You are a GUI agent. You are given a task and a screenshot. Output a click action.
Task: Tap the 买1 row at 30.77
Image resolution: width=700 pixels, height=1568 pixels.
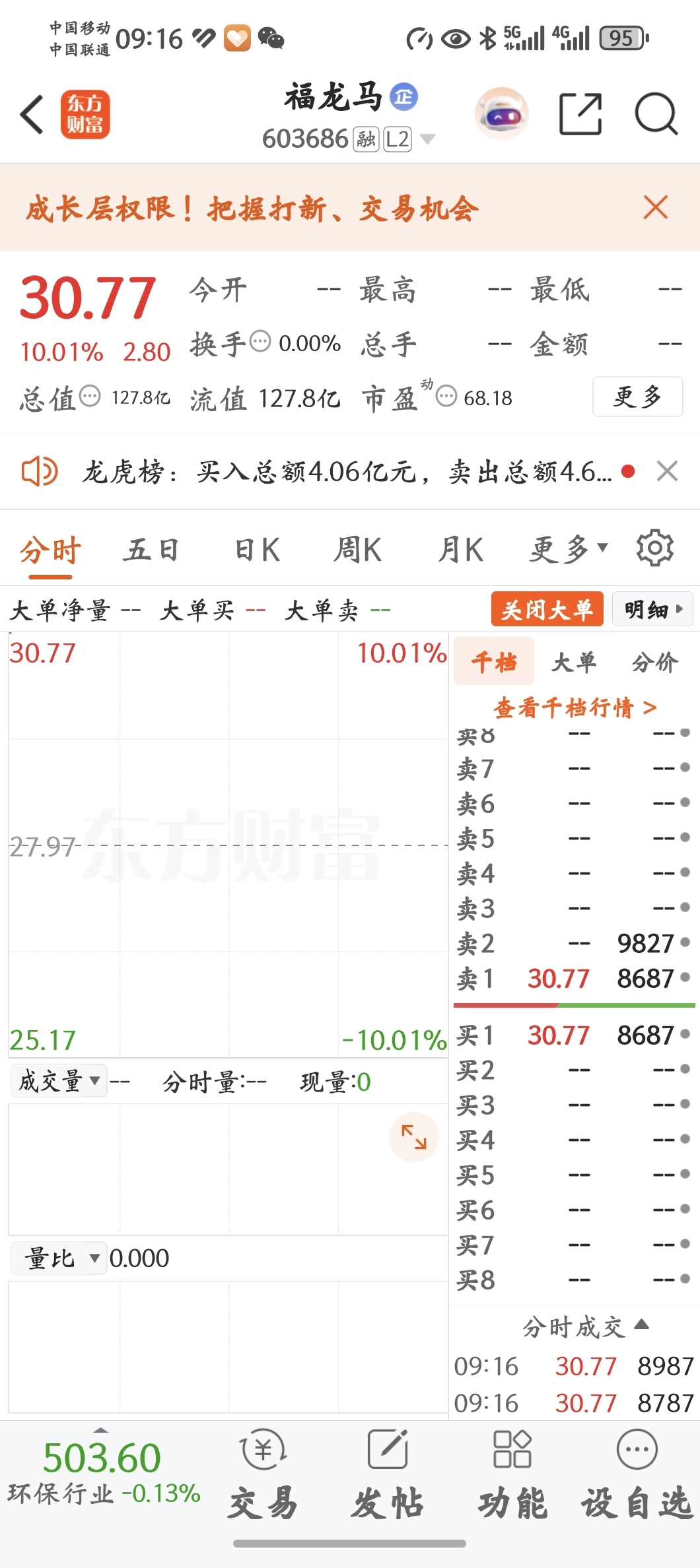(x=573, y=1035)
